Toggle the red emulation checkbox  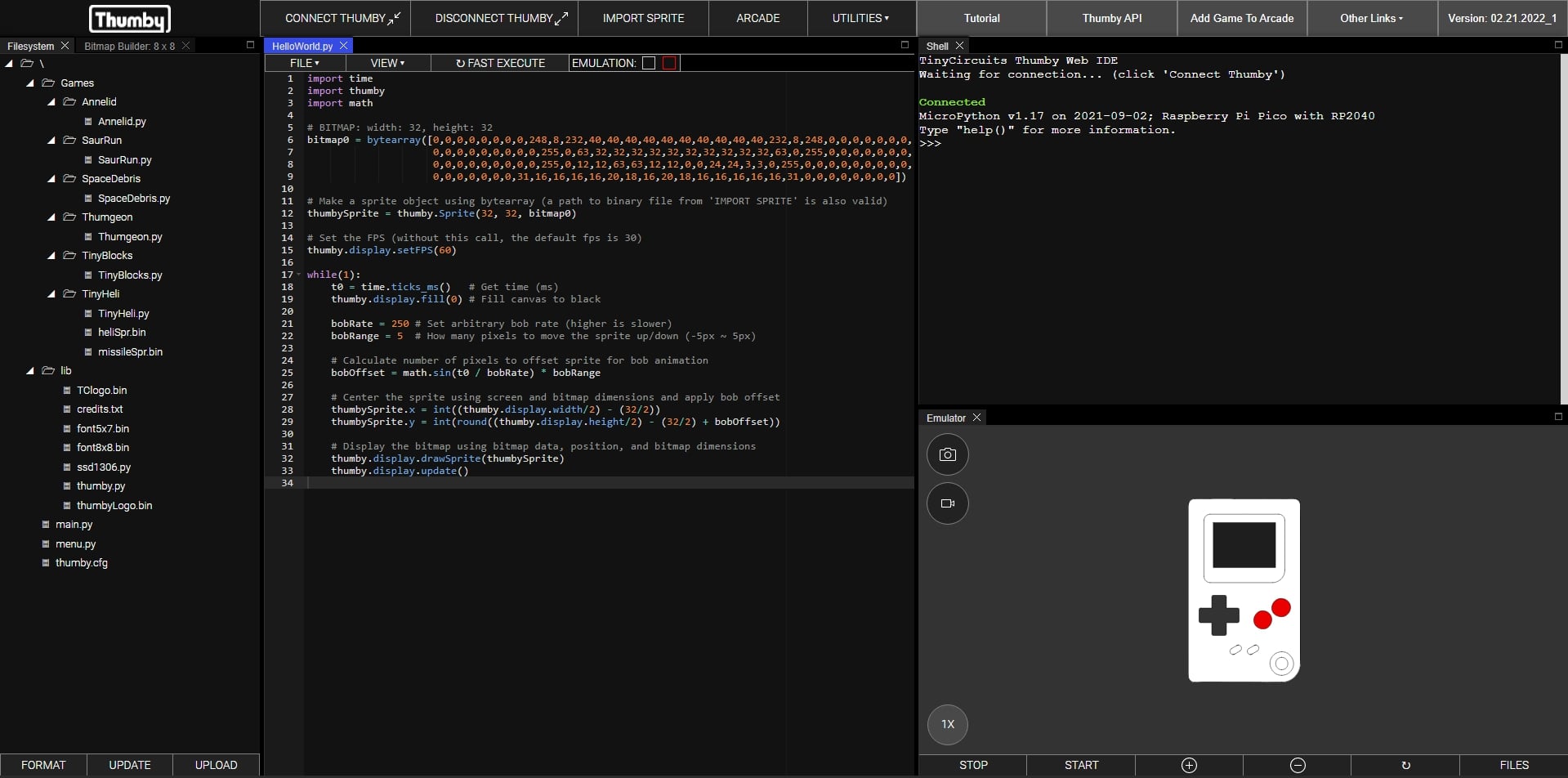669,63
